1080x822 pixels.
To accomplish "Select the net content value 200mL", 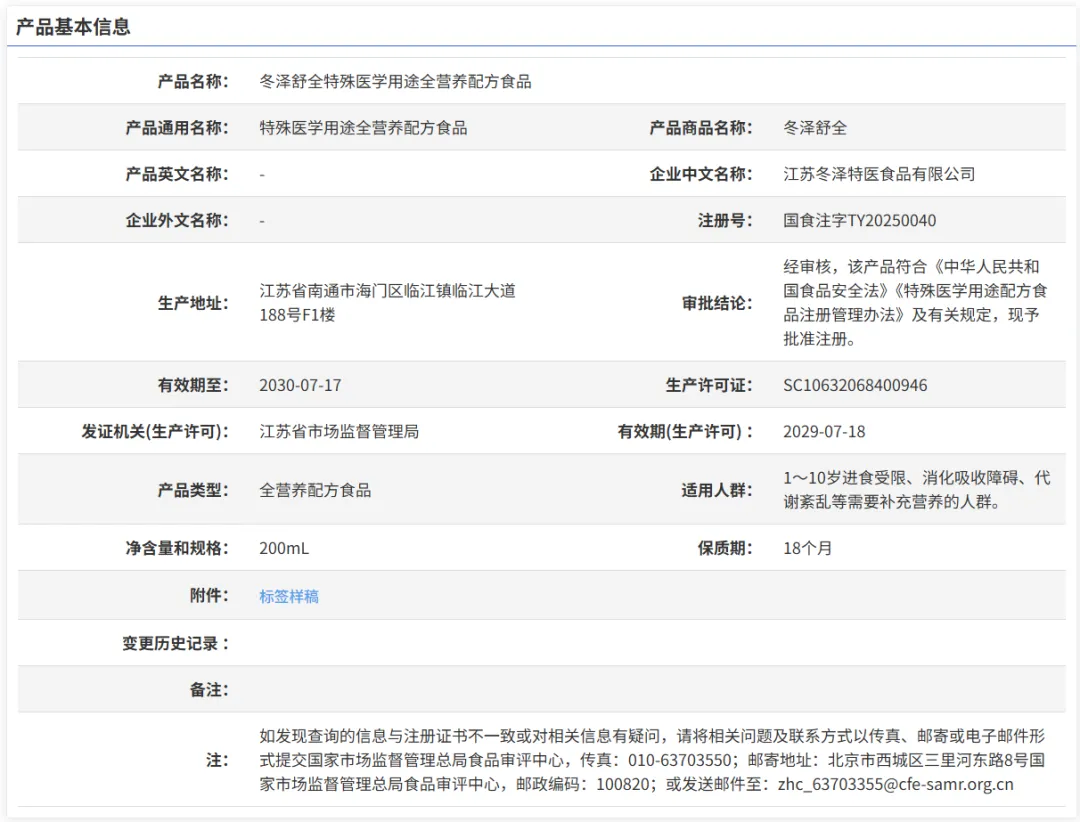I will coord(284,548).
